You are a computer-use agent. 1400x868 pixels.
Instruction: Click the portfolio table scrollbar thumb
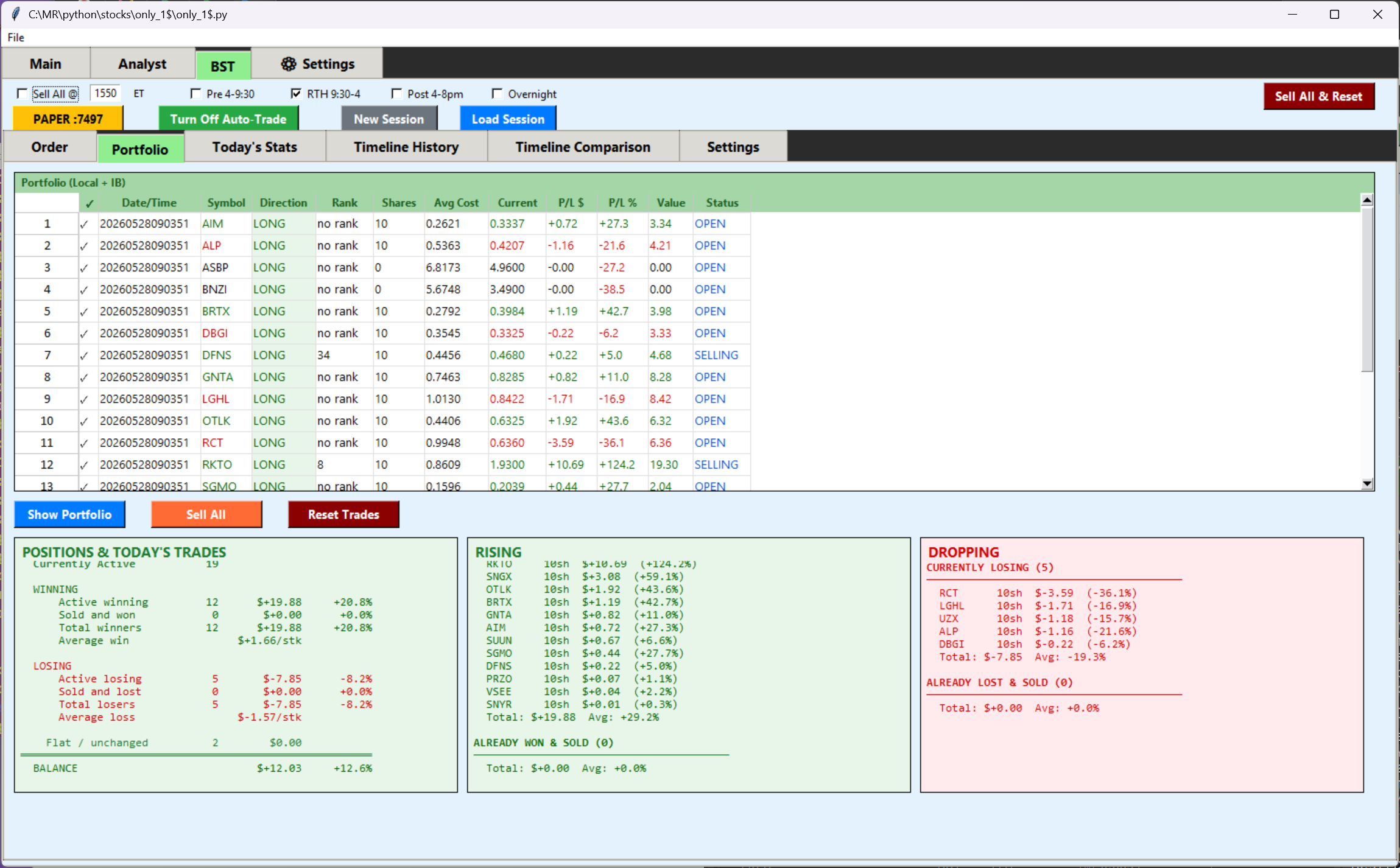click(x=1367, y=289)
